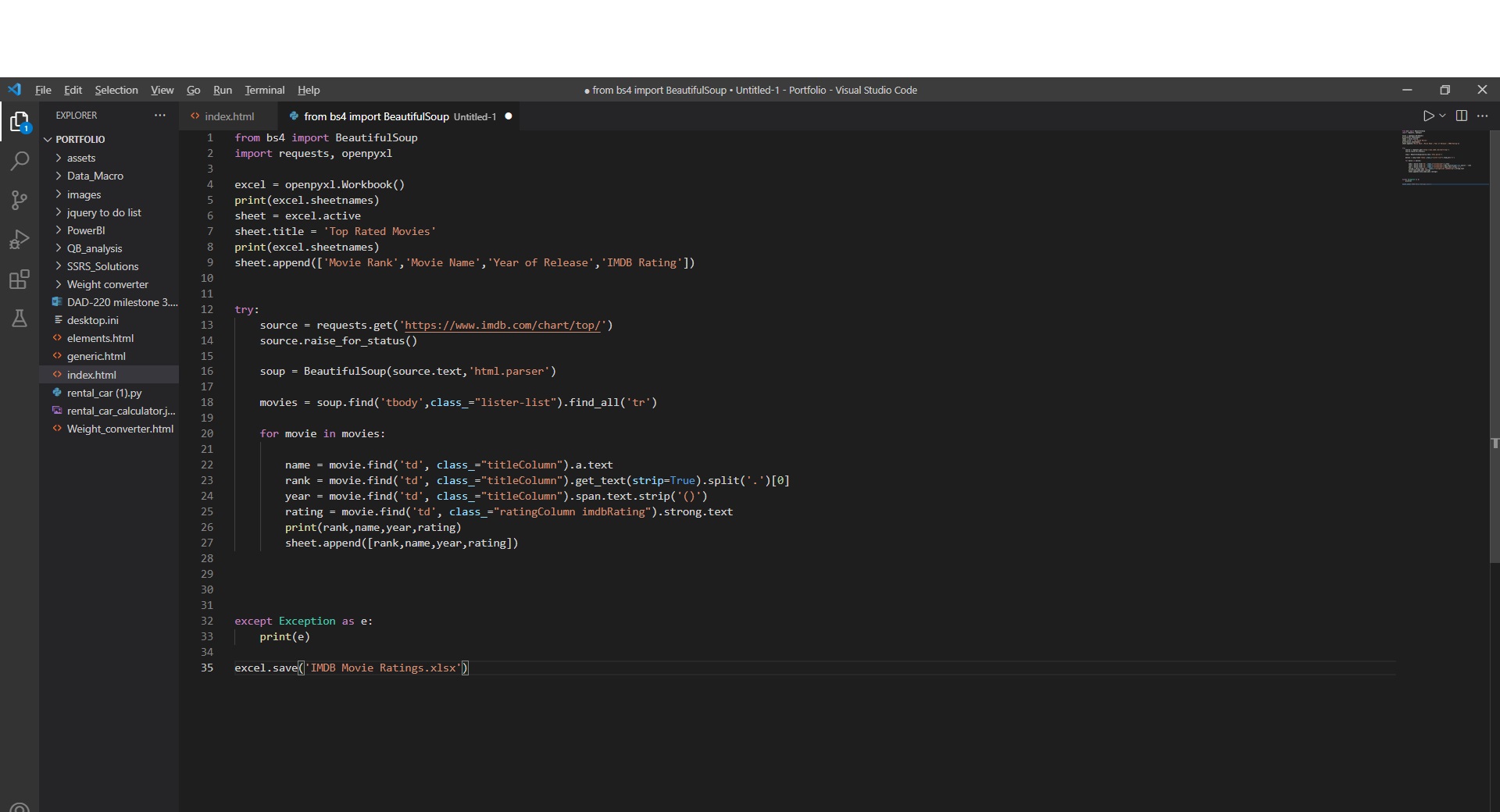Open Run and Debug view
This screenshot has width=1500, height=812.
pyautogui.click(x=20, y=240)
